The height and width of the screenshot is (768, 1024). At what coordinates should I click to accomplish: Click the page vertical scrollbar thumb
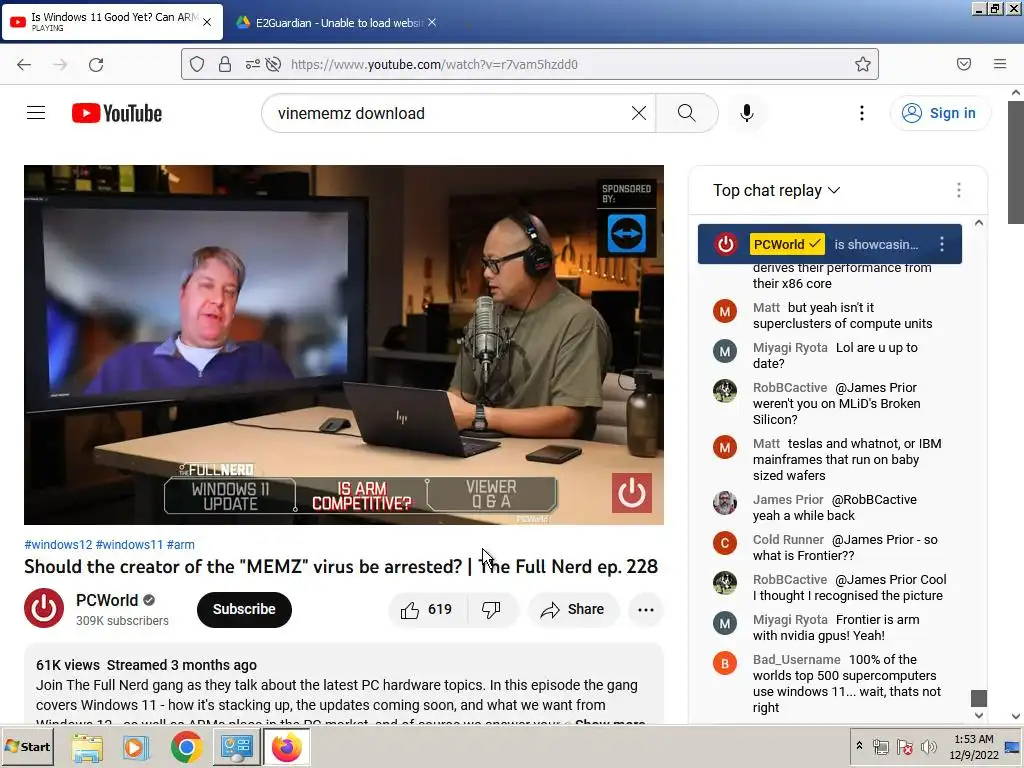tap(1016, 163)
